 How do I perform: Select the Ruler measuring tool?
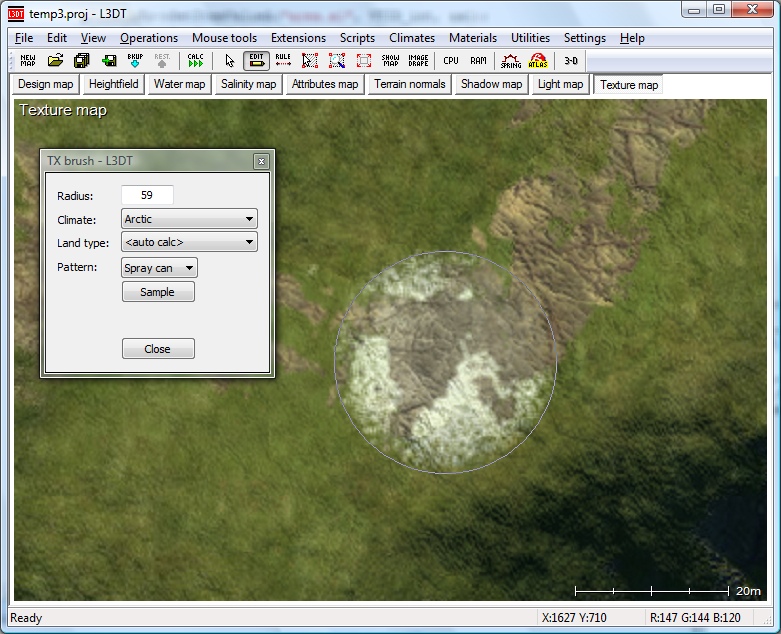283,61
